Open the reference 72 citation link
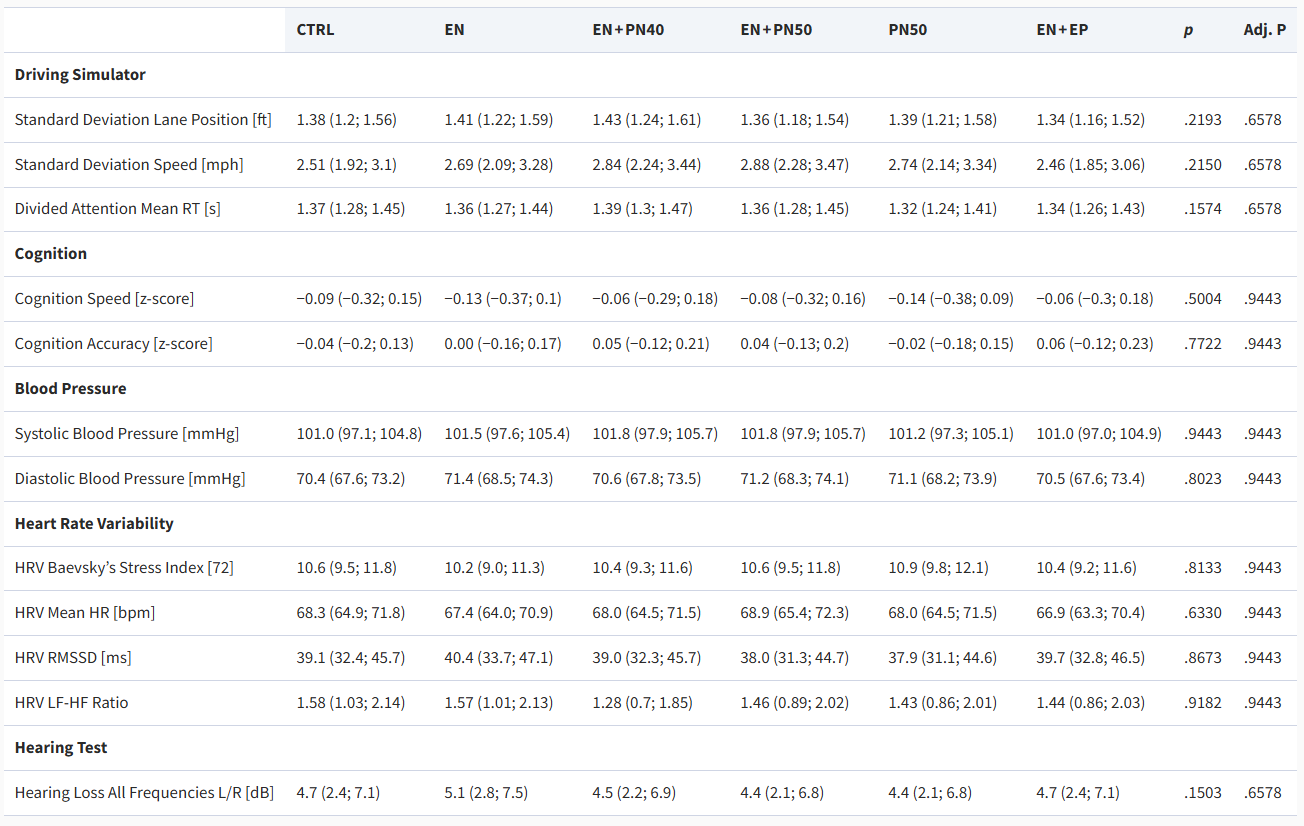This screenshot has width=1304, height=826. click(x=219, y=568)
